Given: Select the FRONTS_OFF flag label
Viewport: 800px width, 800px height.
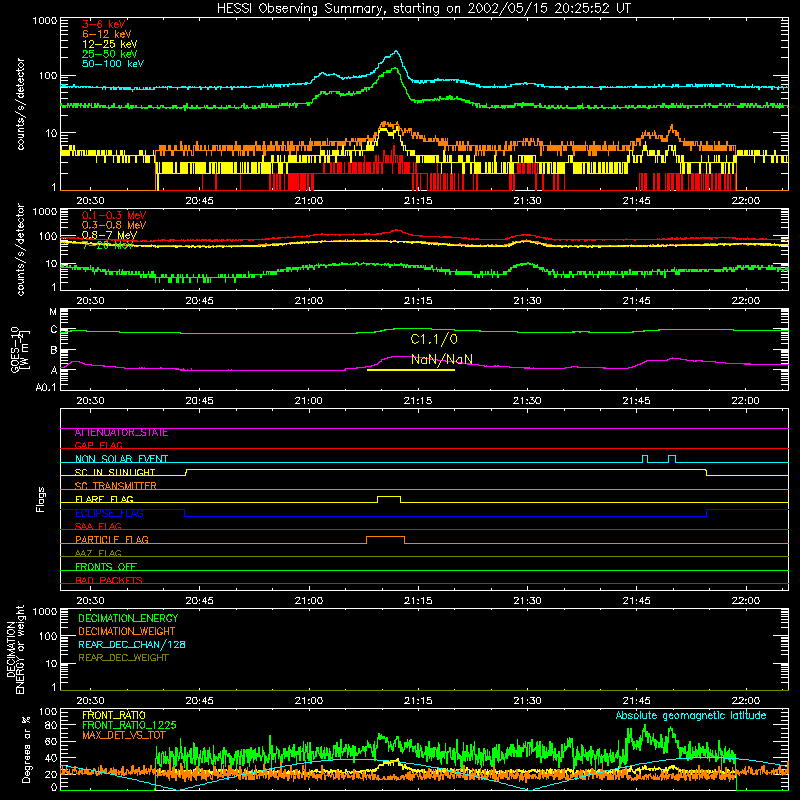Looking at the screenshot, I should coord(106,567).
